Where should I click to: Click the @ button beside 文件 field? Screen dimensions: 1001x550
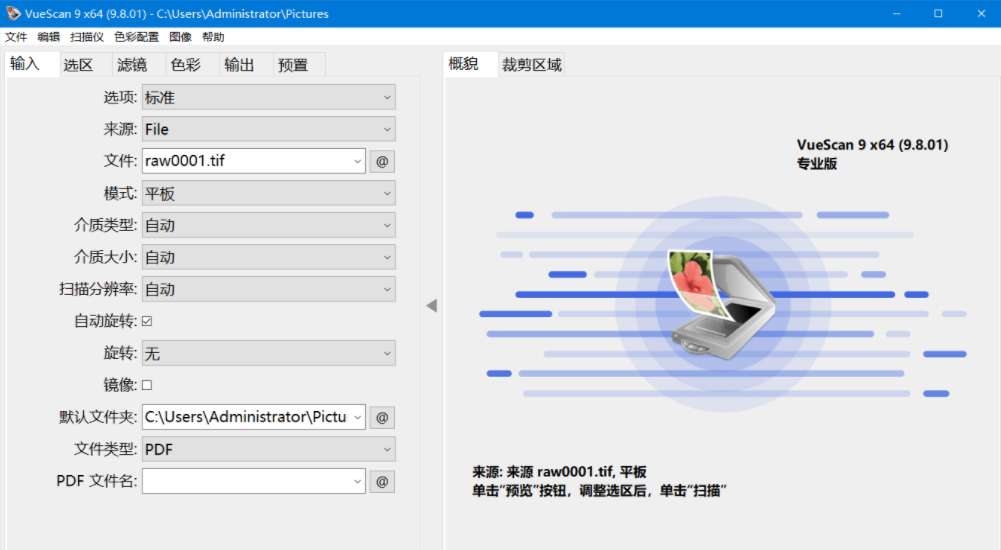coord(381,161)
